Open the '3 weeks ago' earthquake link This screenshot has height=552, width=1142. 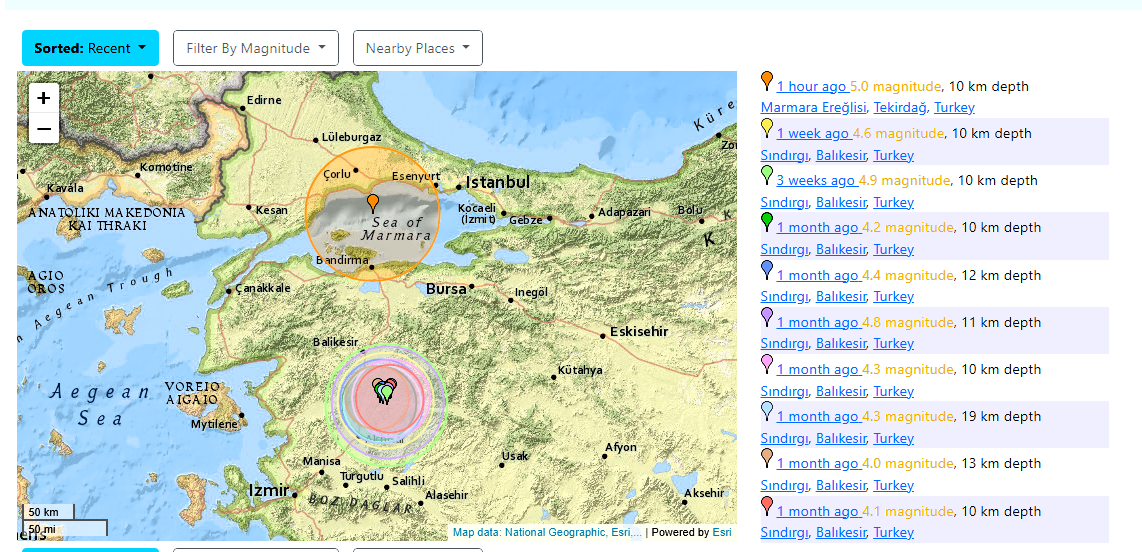pyautogui.click(x=815, y=181)
